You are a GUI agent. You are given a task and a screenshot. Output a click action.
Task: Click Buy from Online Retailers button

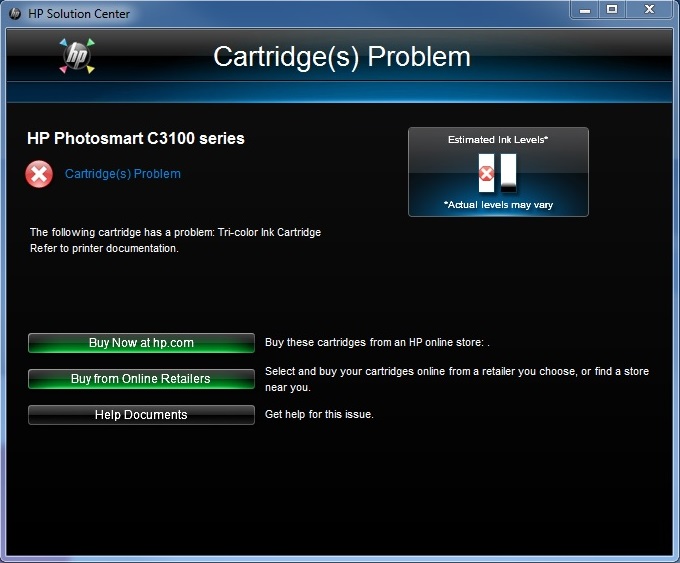pos(141,379)
